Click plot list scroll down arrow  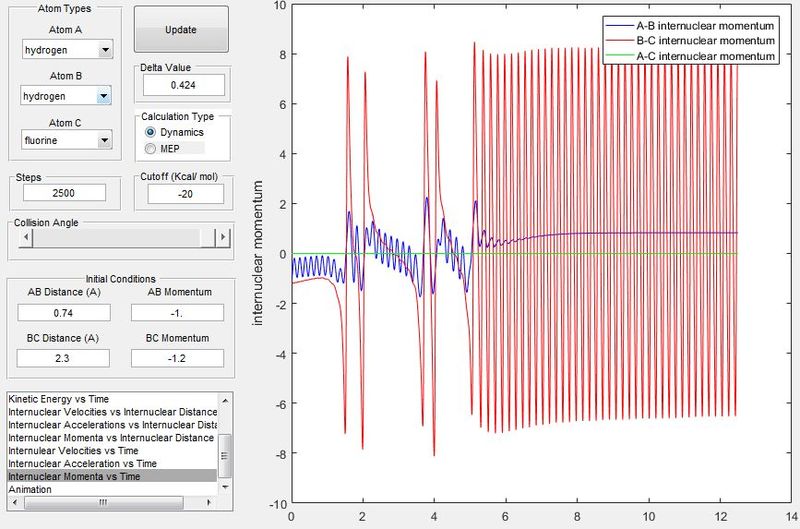(x=225, y=487)
